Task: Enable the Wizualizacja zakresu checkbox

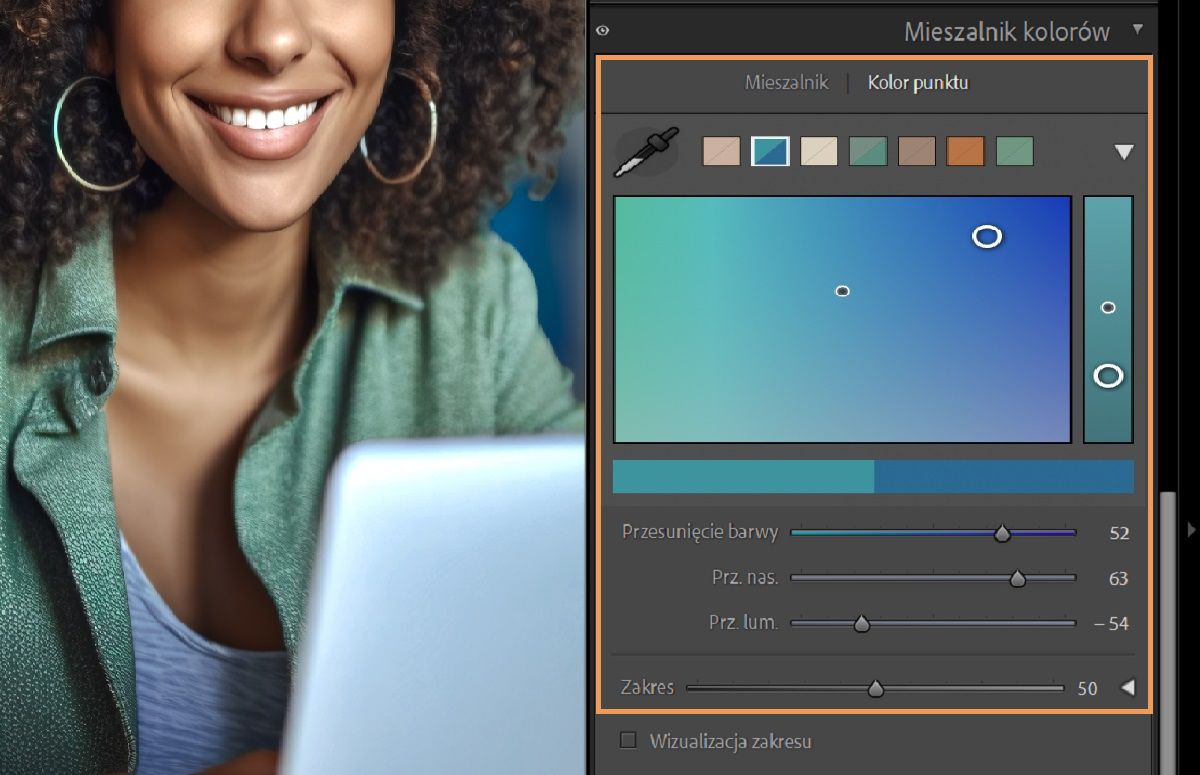Action: tap(628, 741)
